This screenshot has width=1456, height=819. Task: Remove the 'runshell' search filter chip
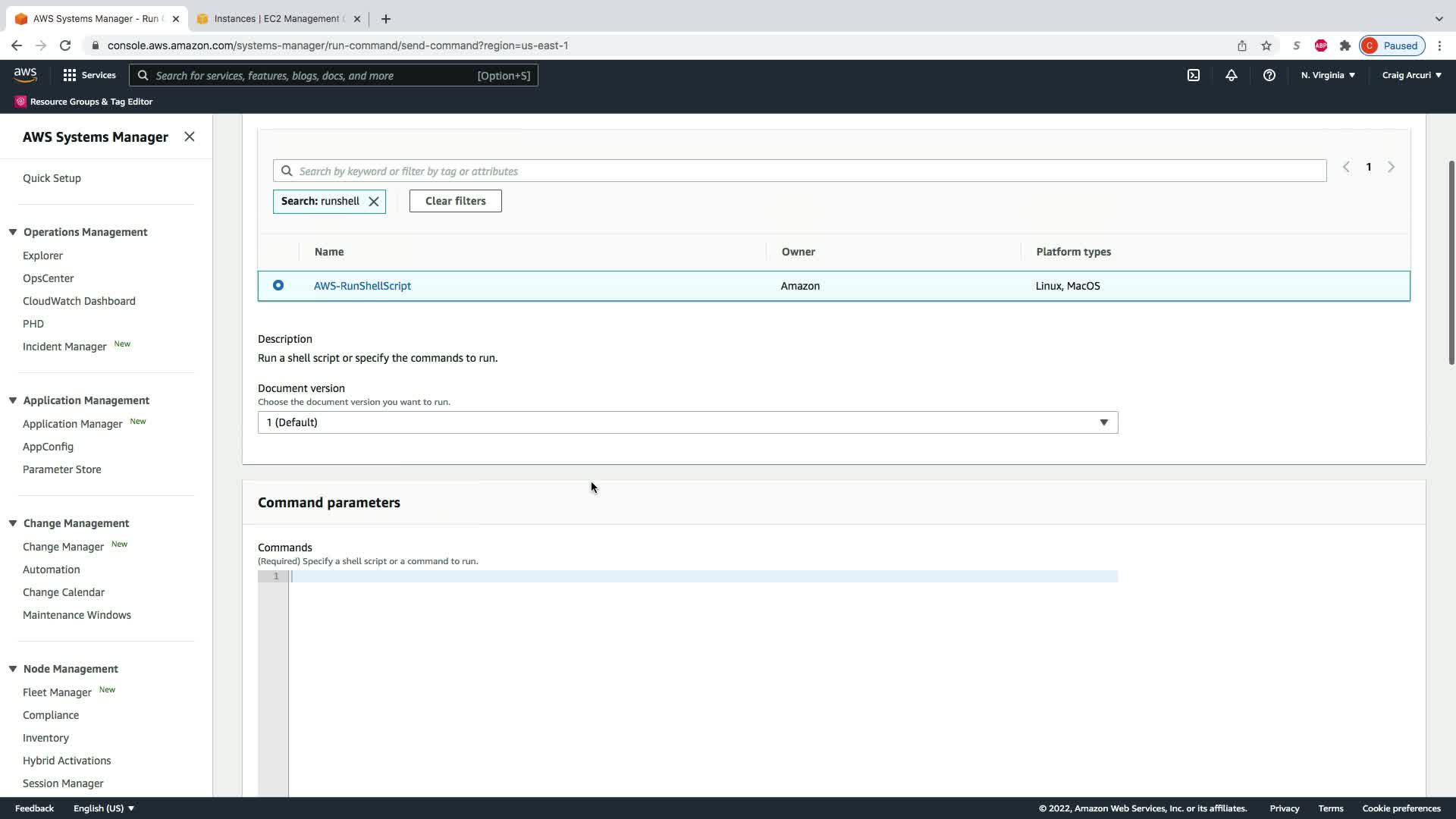tap(374, 202)
